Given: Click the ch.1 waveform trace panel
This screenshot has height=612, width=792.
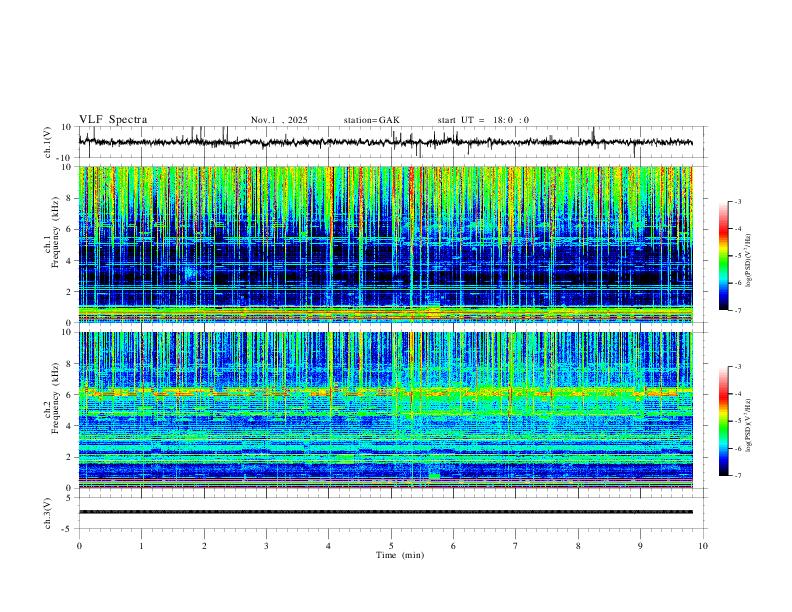Looking at the screenshot, I should click(391, 142).
